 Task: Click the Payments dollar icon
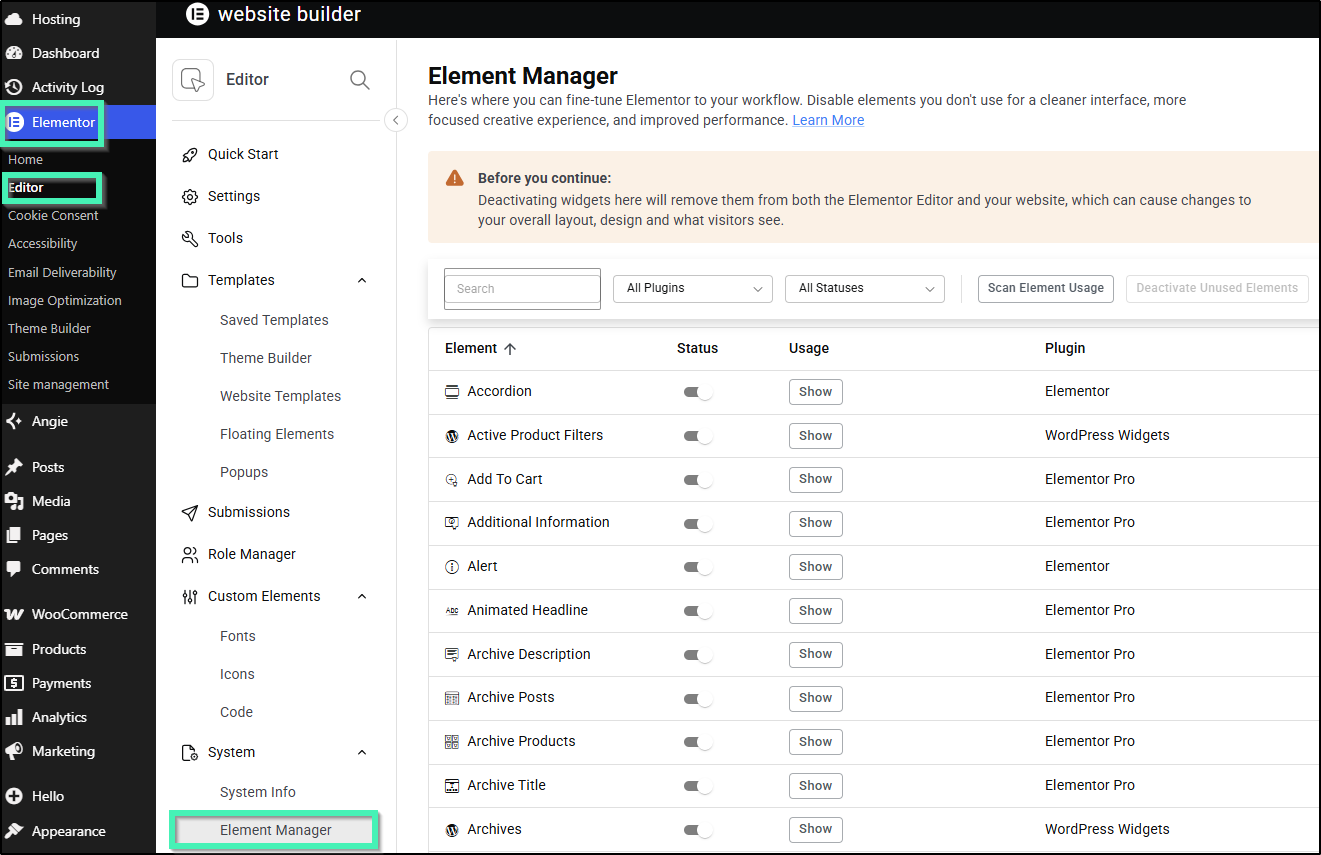(x=14, y=683)
